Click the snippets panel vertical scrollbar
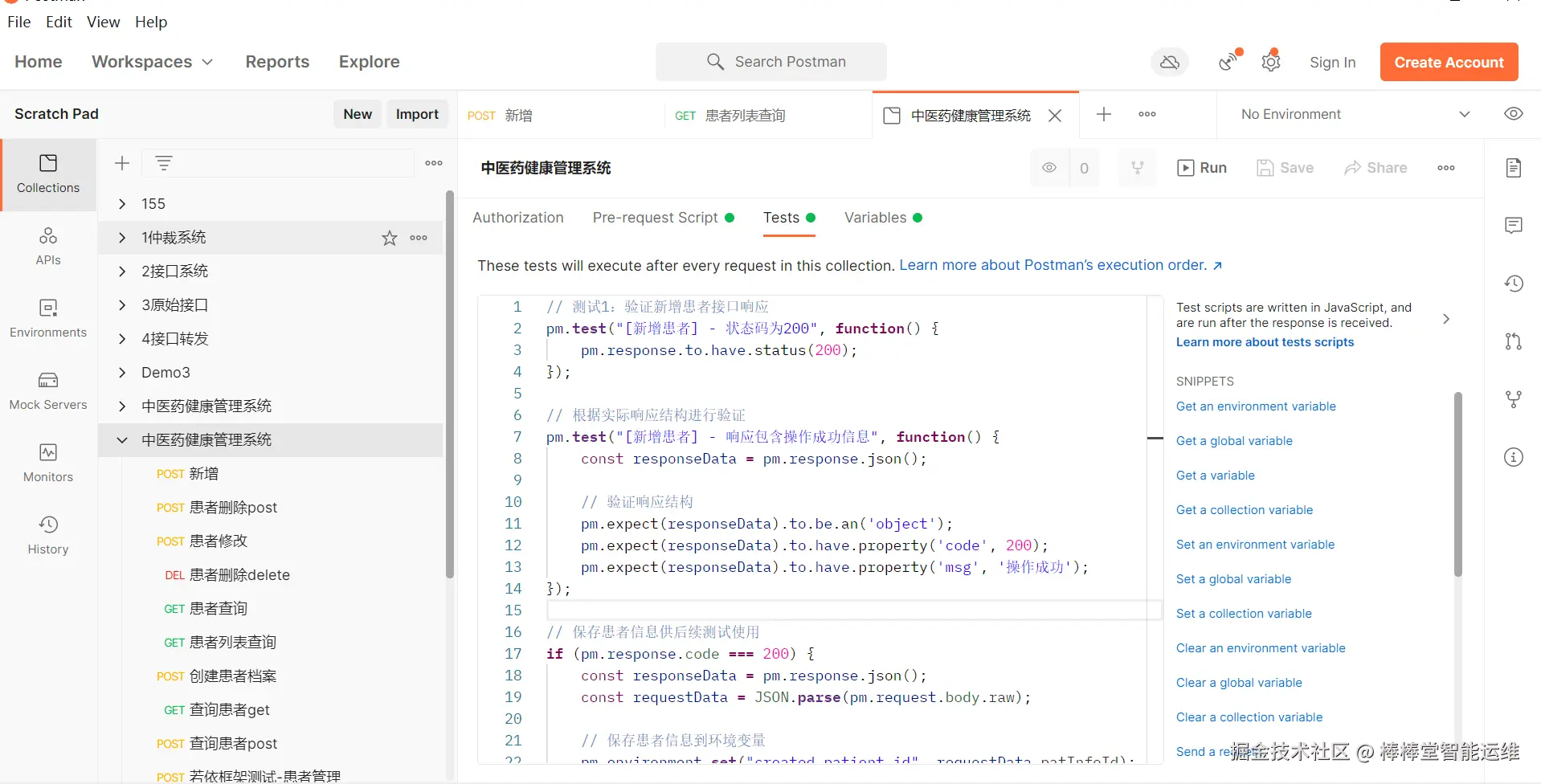The width and height of the screenshot is (1541, 784). (1457, 484)
